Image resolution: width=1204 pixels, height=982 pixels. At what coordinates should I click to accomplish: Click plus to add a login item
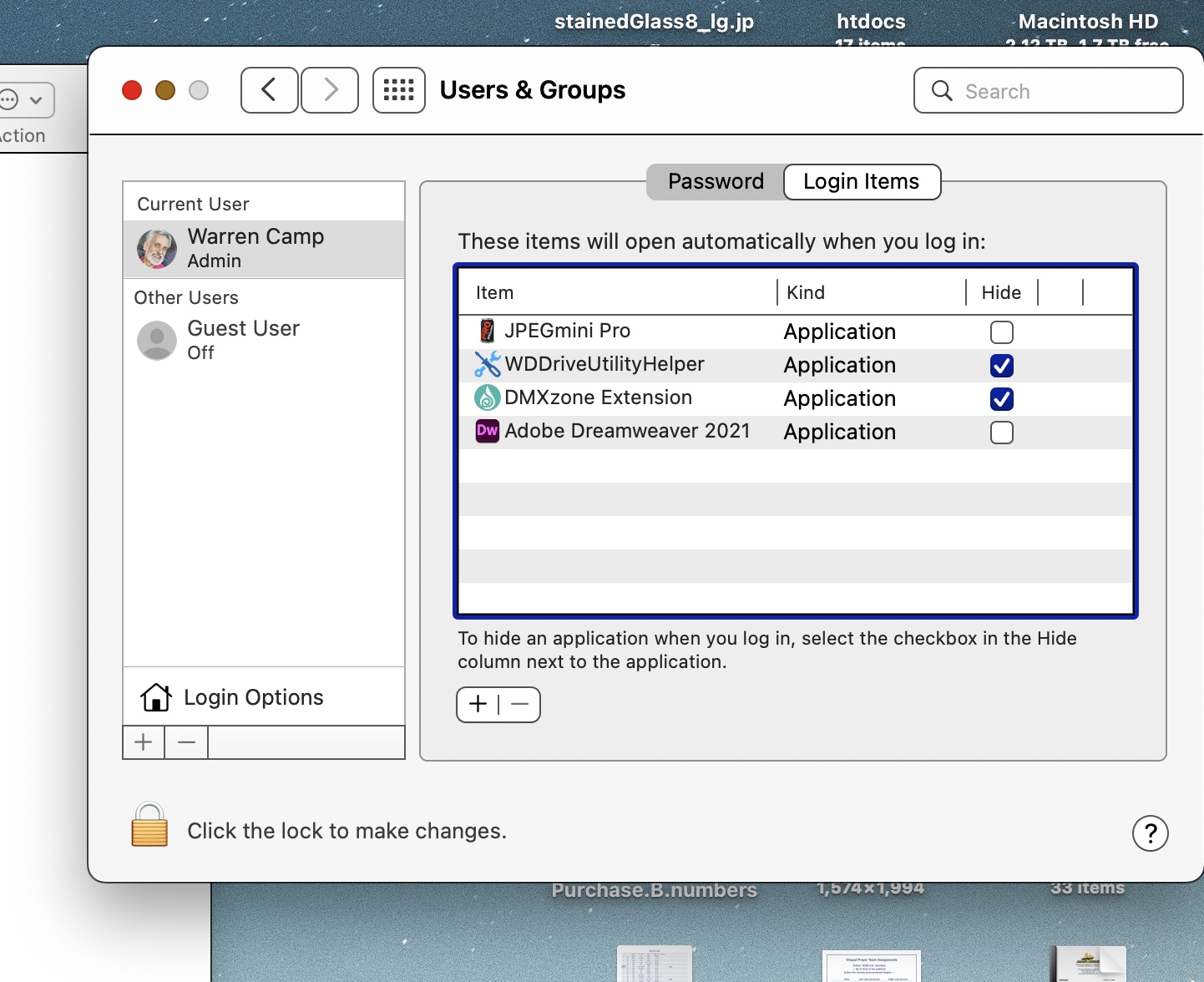pyautogui.click(x=478, y=704)
